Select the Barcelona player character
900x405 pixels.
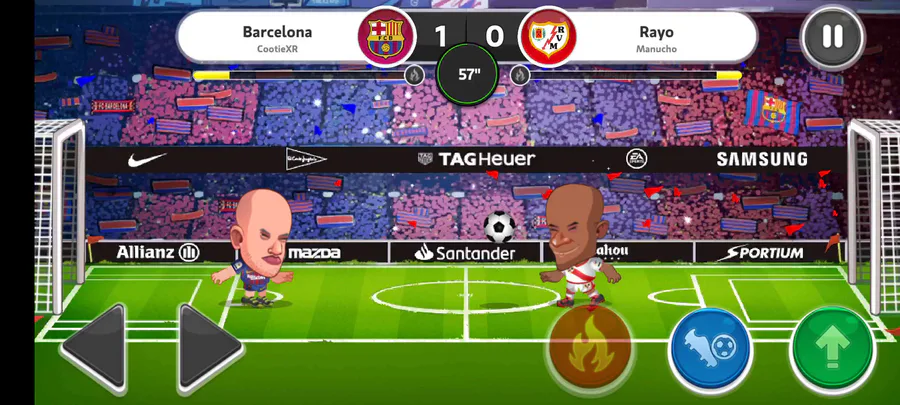coord(257,248)
